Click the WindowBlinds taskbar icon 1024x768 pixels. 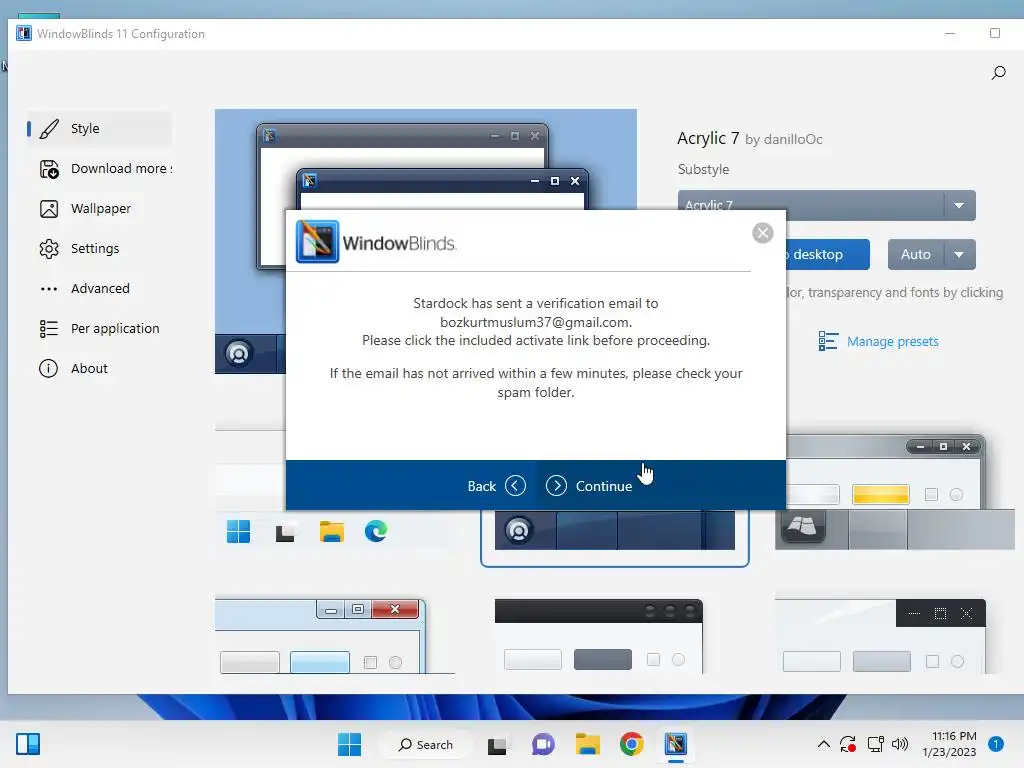tap(676, 744)
